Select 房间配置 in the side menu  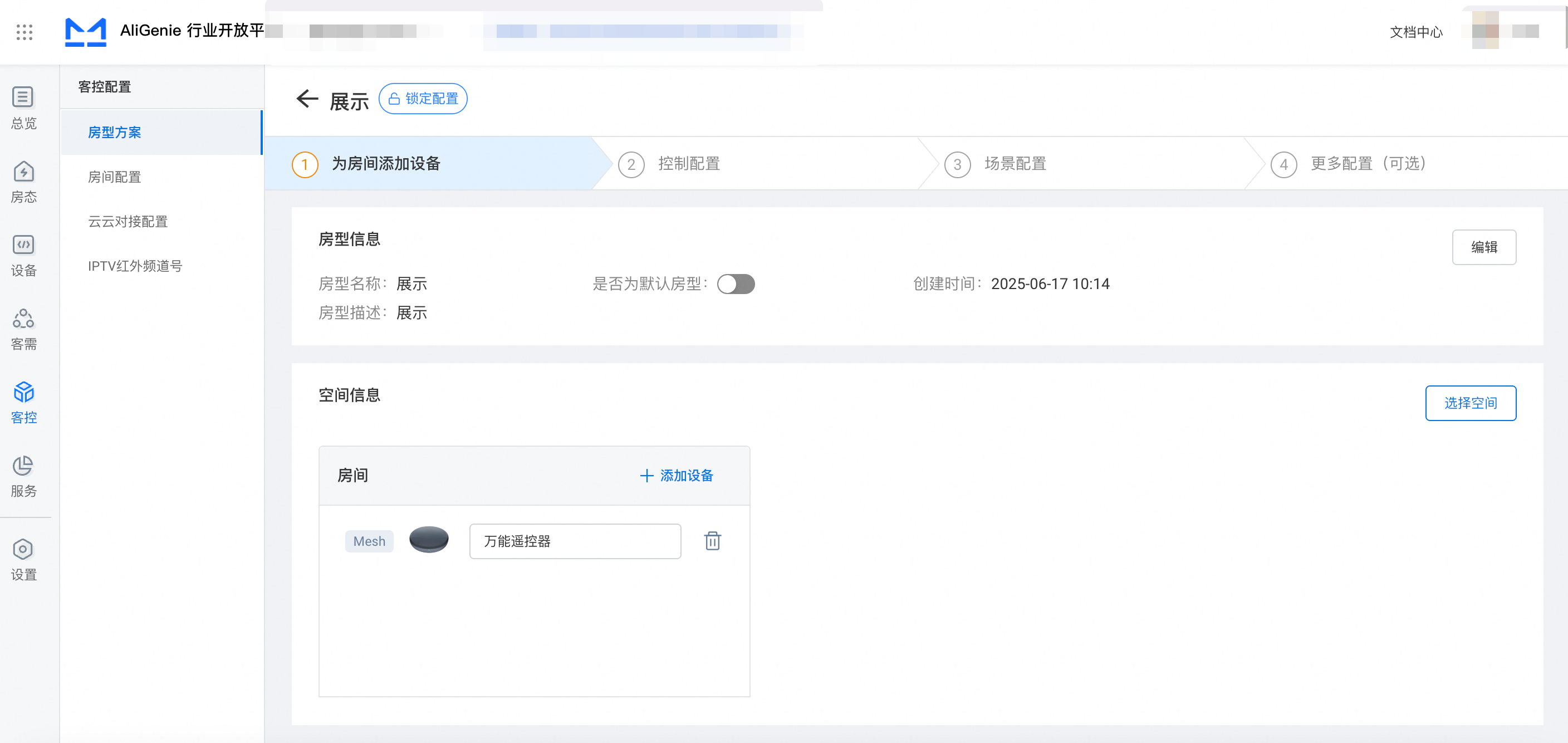click(115, 177)
